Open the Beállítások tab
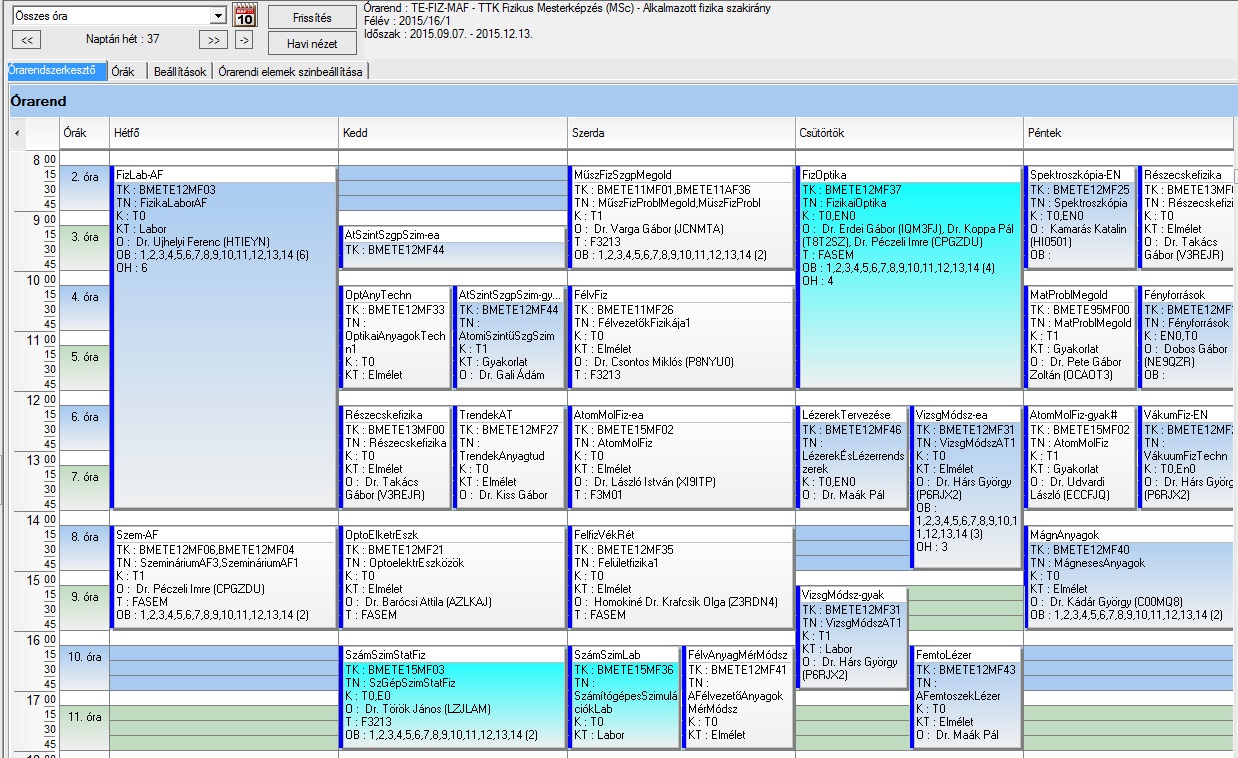 (x=180, y=71)
